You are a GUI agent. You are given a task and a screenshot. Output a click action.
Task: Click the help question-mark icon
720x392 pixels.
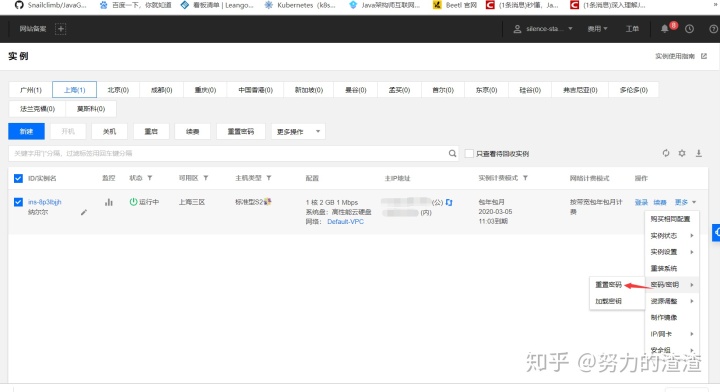(x=714, y=29)
